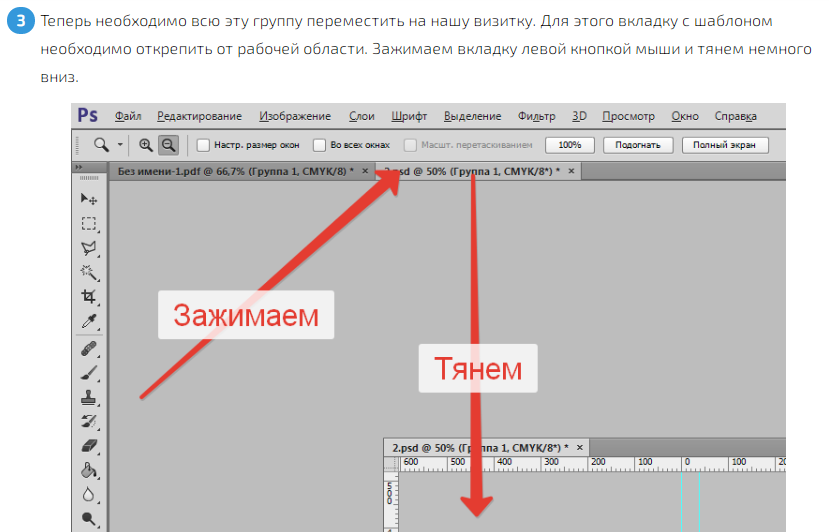Open the Zoom tool preset dropdown arrow
829x532 pixels.
[x=120, y=145]
